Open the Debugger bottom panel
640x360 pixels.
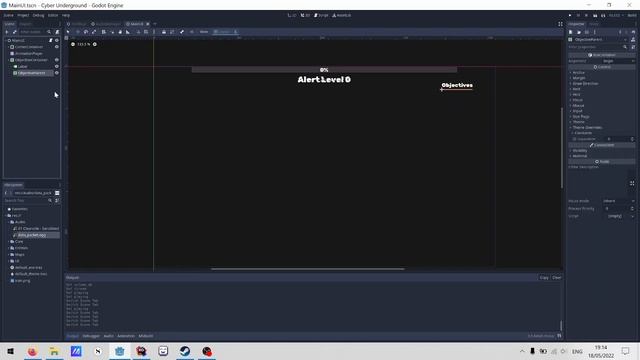pos(91,336)
